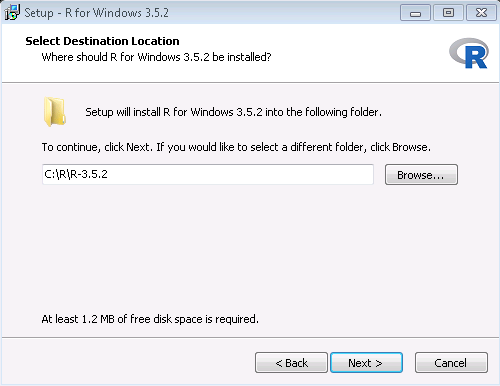This screenshot has height=386, width=500.
Task: Cancel the R installation
Action: pyautogui.click(x=451, y=362)
